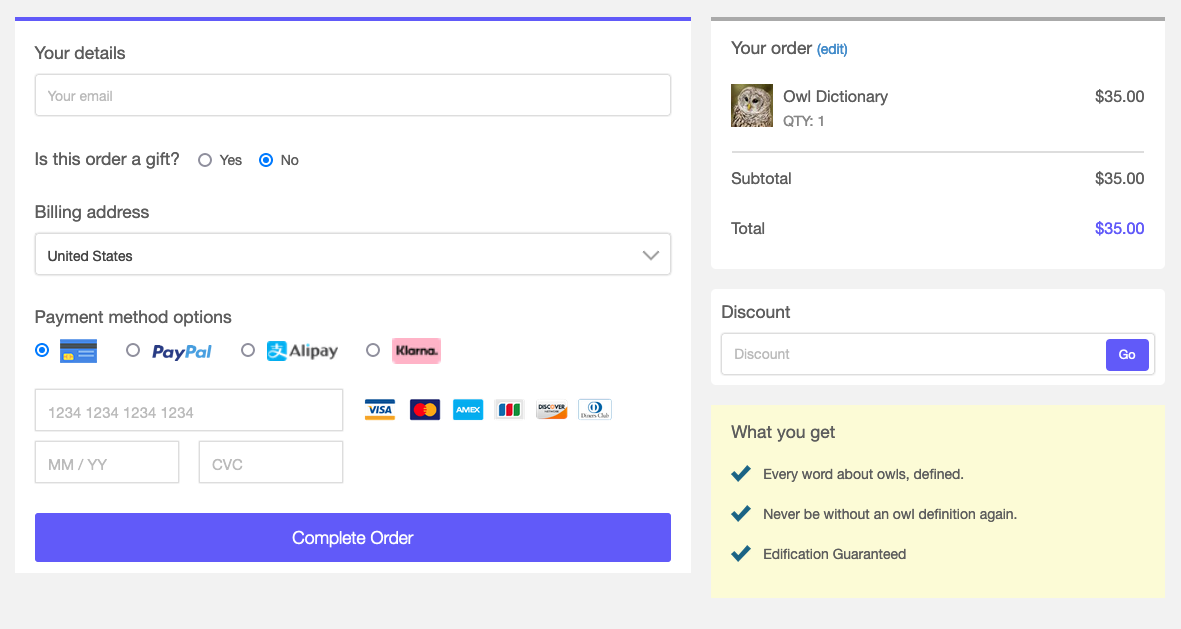This screenshot has height=629, width=1181.
Task: Click the Visa card icon
Action: 380,410
